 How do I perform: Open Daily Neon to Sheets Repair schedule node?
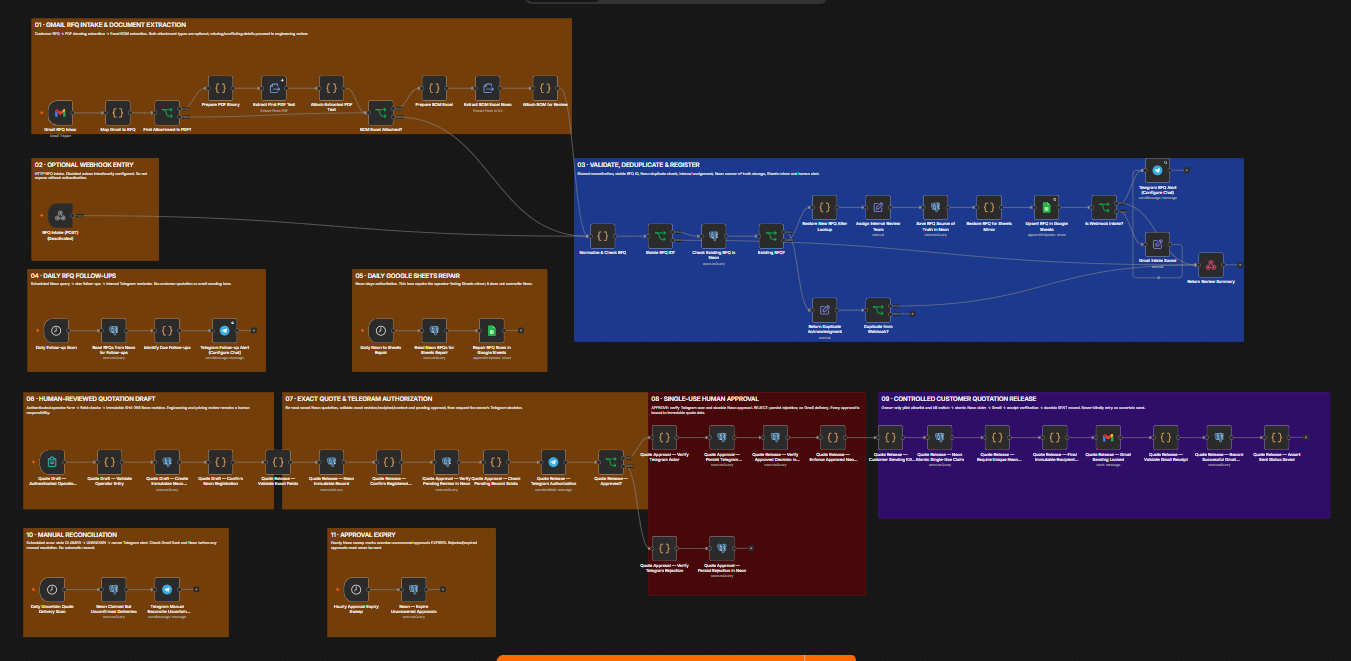click(x=381, y=329)
